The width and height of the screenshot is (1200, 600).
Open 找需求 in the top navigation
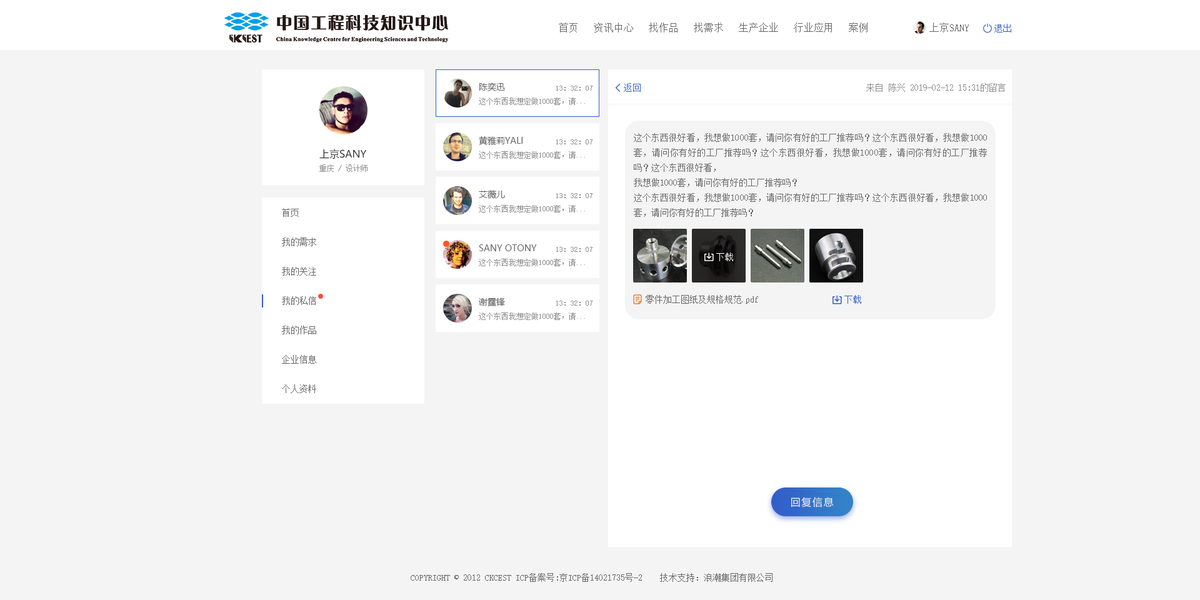[708, 28]
